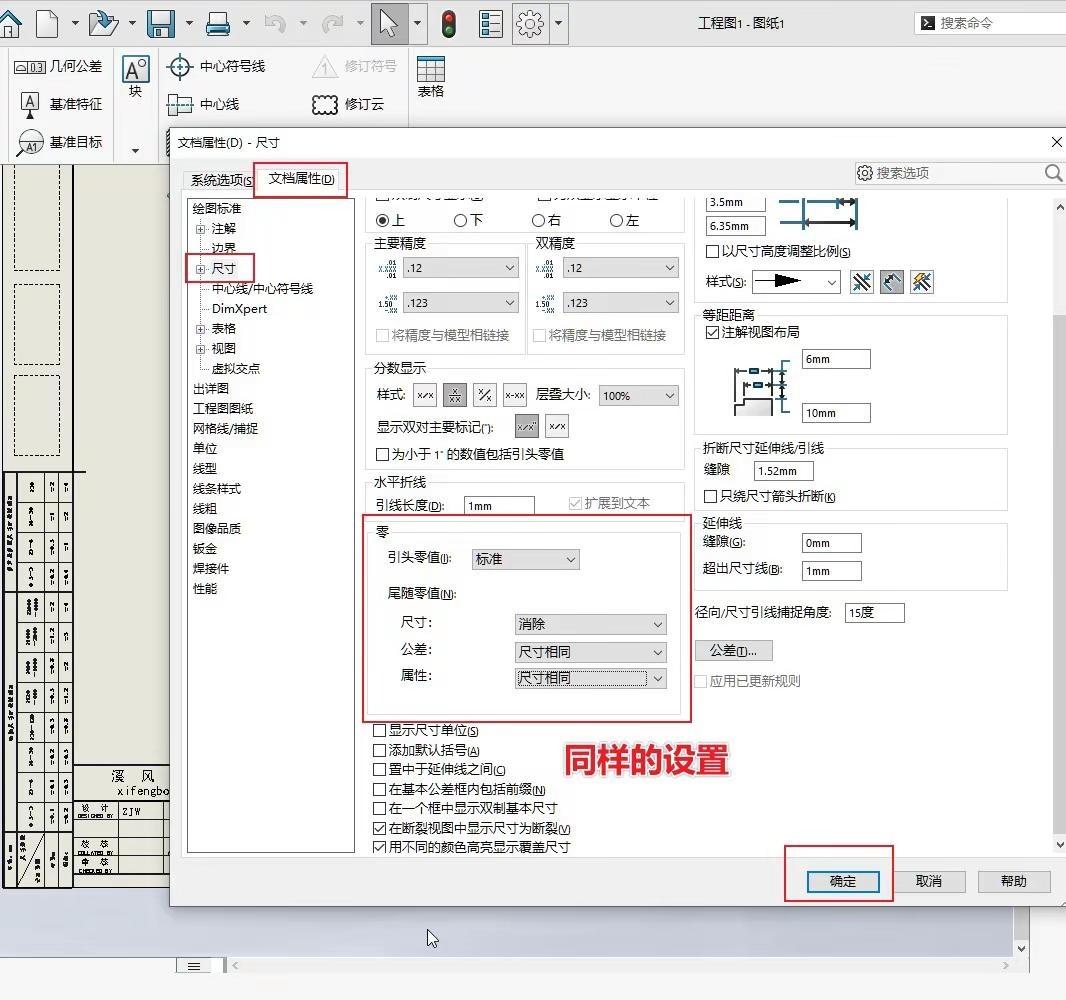This screenshot has width=1066, height=1000.
Task: Select the cursor arrow tool
Action: click(389, 23)
